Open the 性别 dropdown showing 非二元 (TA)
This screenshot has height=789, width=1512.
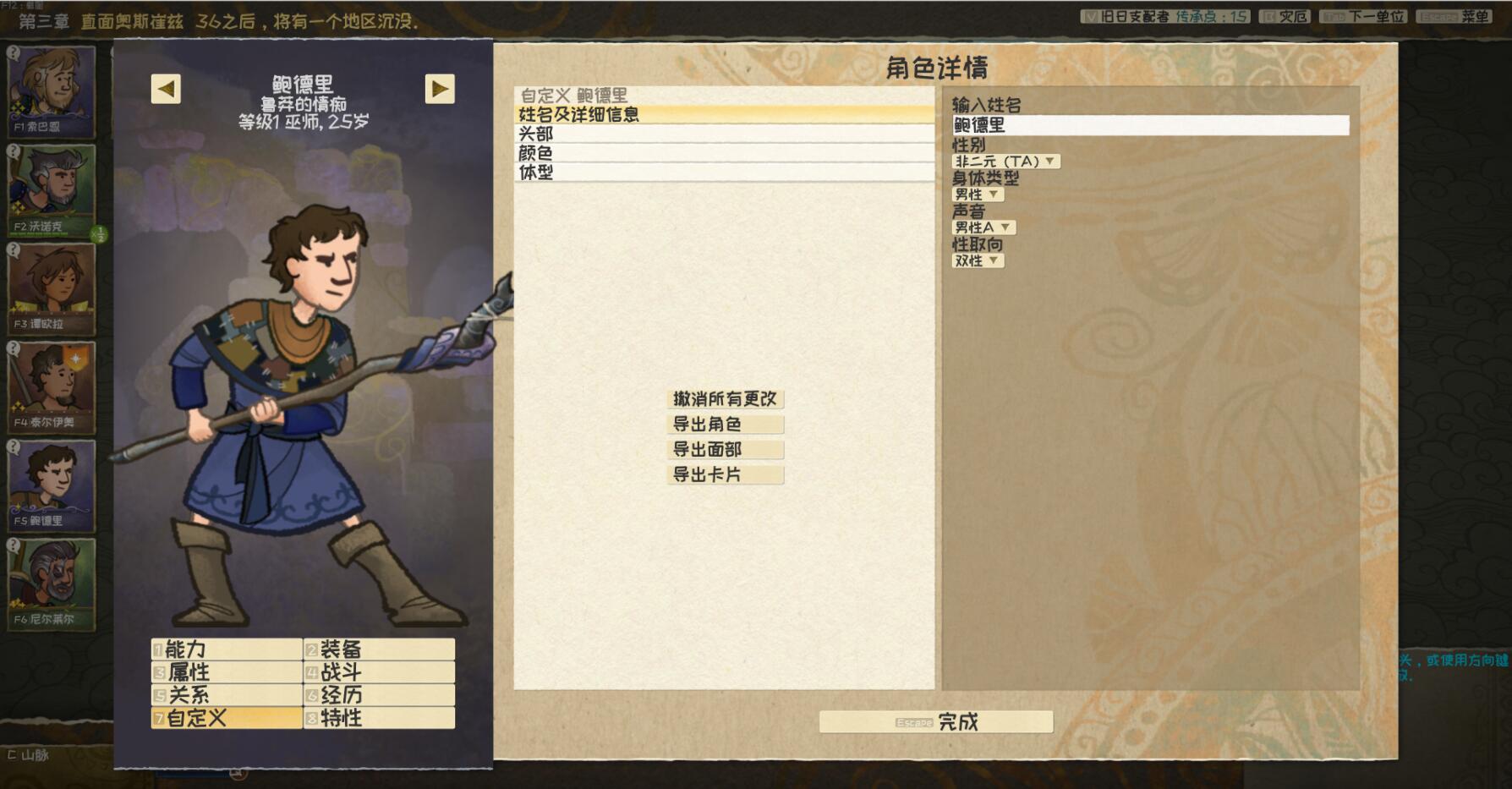point(1006,162)
